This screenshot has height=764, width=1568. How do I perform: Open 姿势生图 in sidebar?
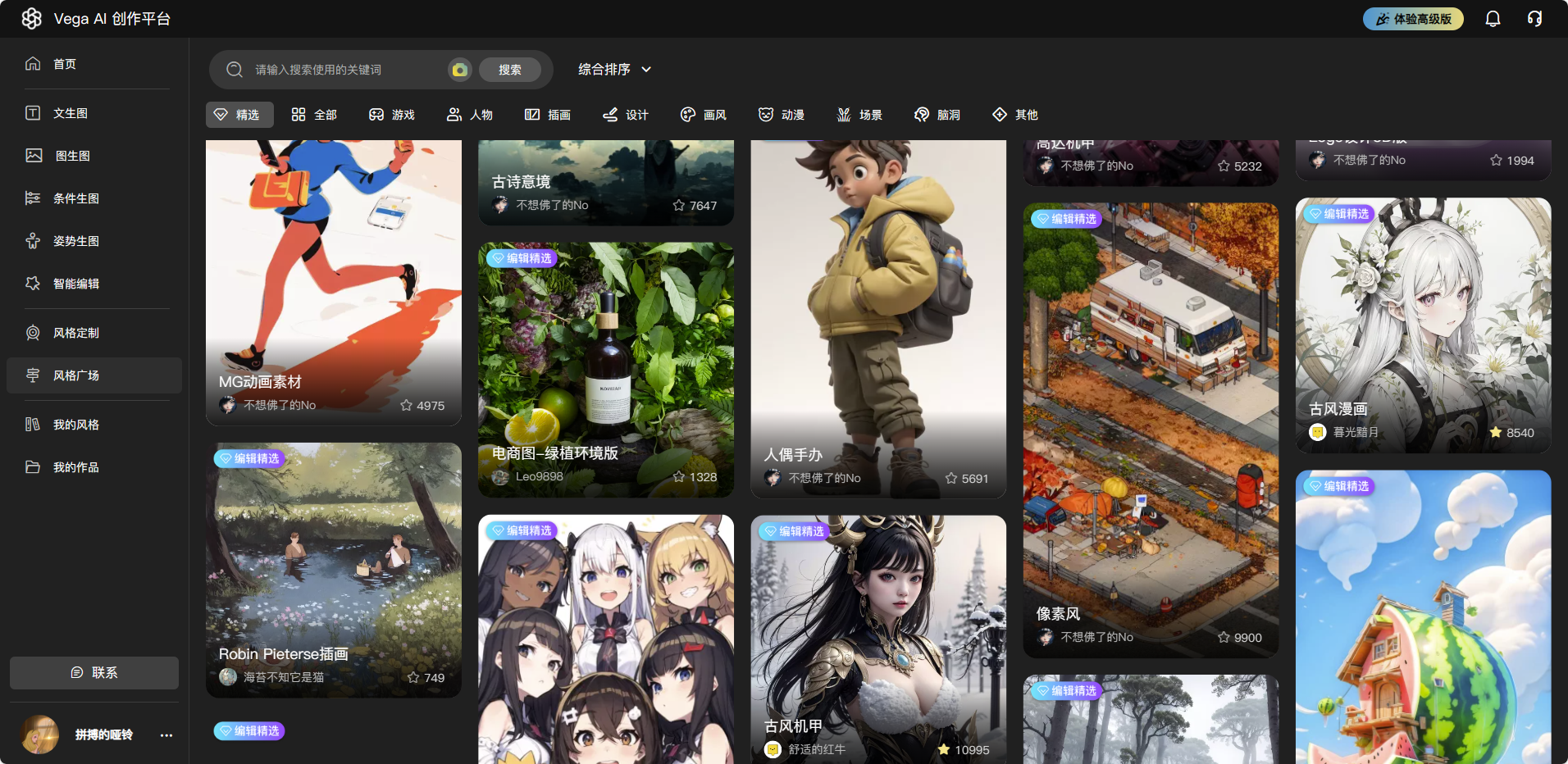tap(94, 241)
